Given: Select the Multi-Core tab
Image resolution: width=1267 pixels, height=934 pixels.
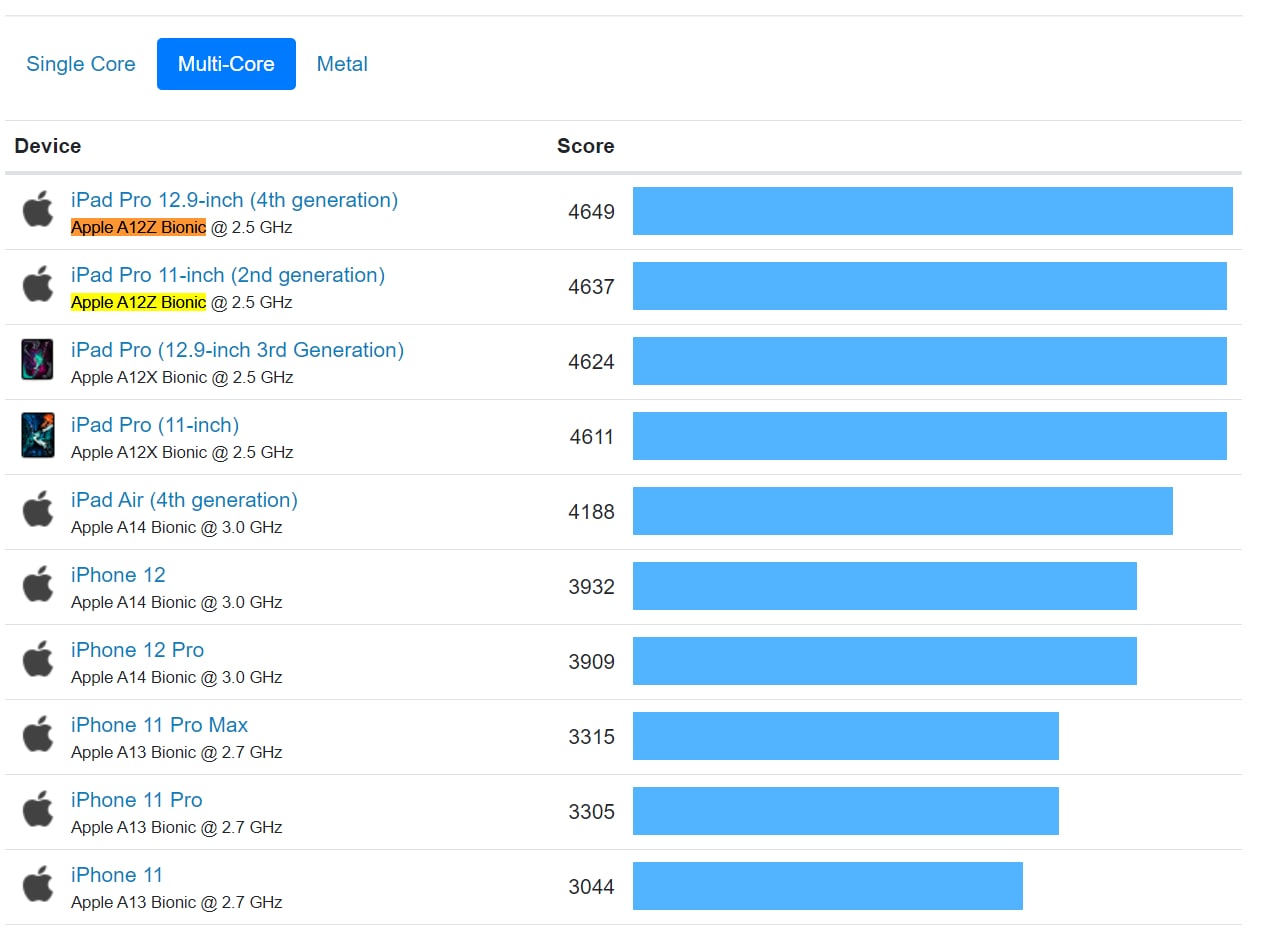Looking at the screenshot, I should [226, 64].
